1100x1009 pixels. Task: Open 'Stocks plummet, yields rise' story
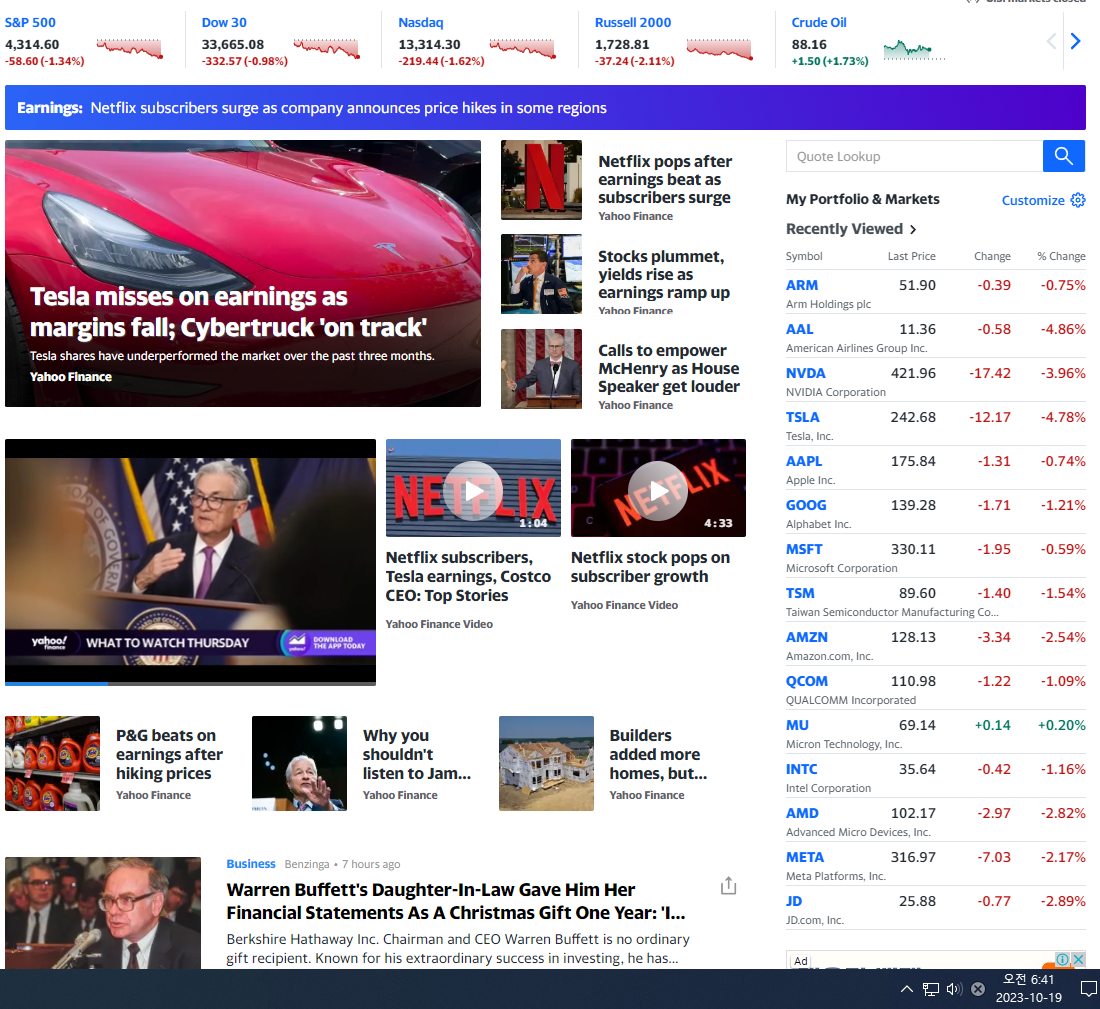(x=664, y=274)
